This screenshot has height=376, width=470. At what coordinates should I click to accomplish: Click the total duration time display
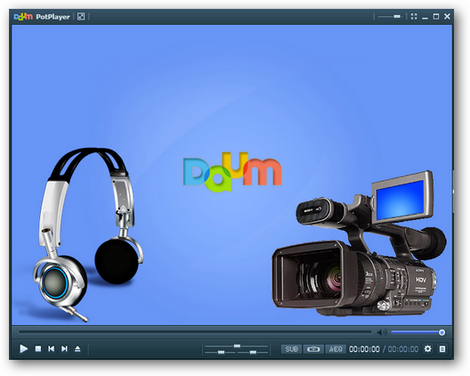tap(403, 349)
